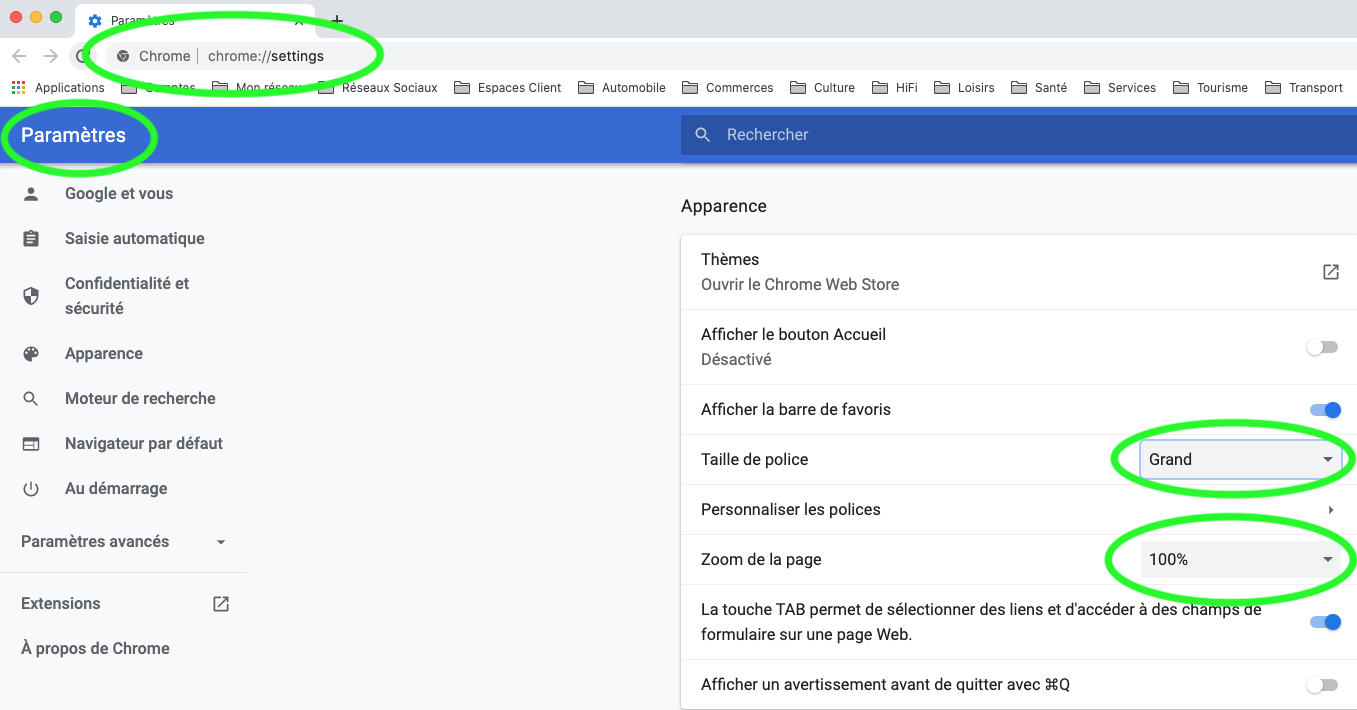1357x710 pixels.
Task: Open the Loisirs bookmark folder
Action: click(x=965, y=87)
